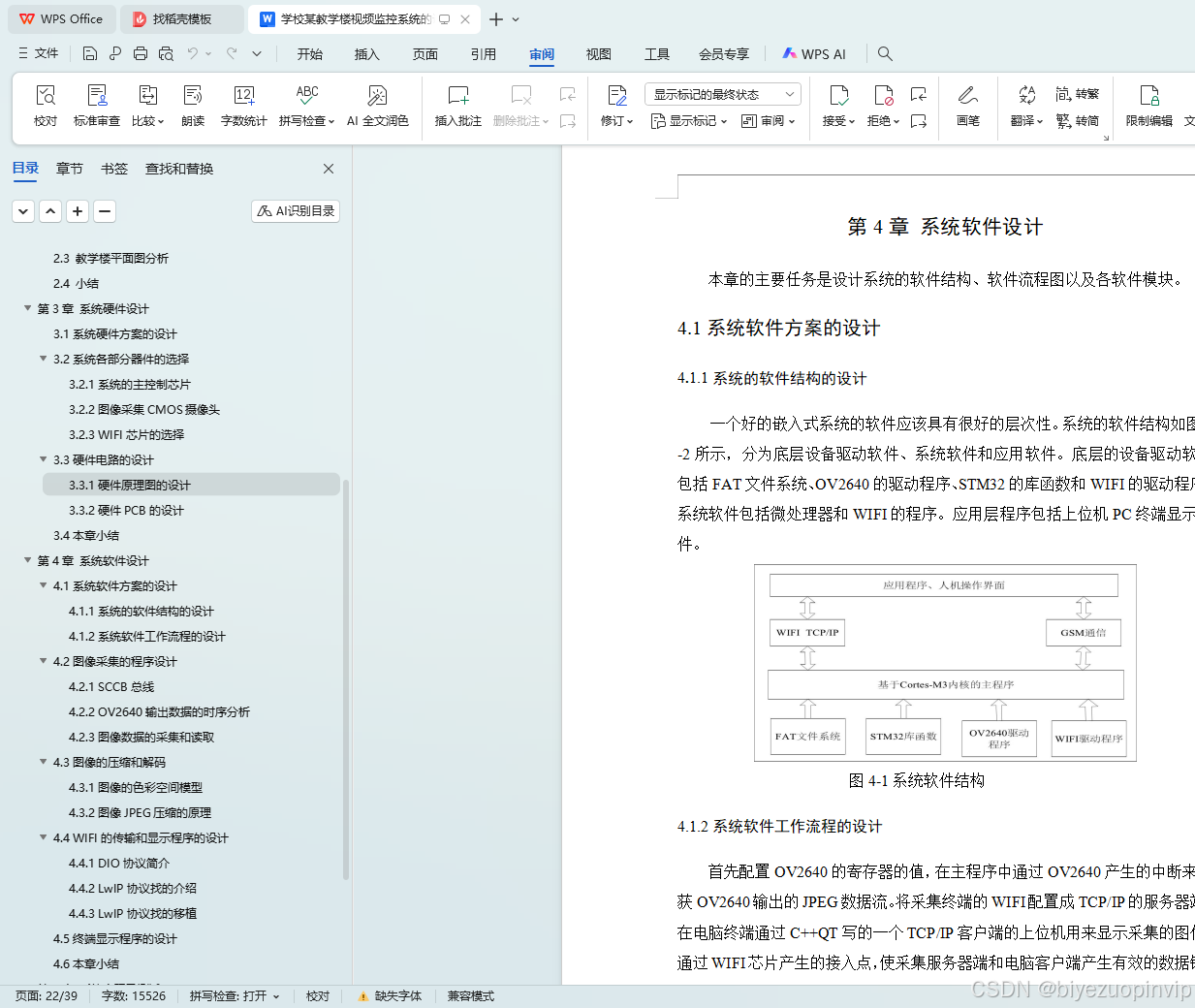The height and width of the screenshot is (1008, 1195).
Task: Open the 书签 pane tab
Action: 114,169
